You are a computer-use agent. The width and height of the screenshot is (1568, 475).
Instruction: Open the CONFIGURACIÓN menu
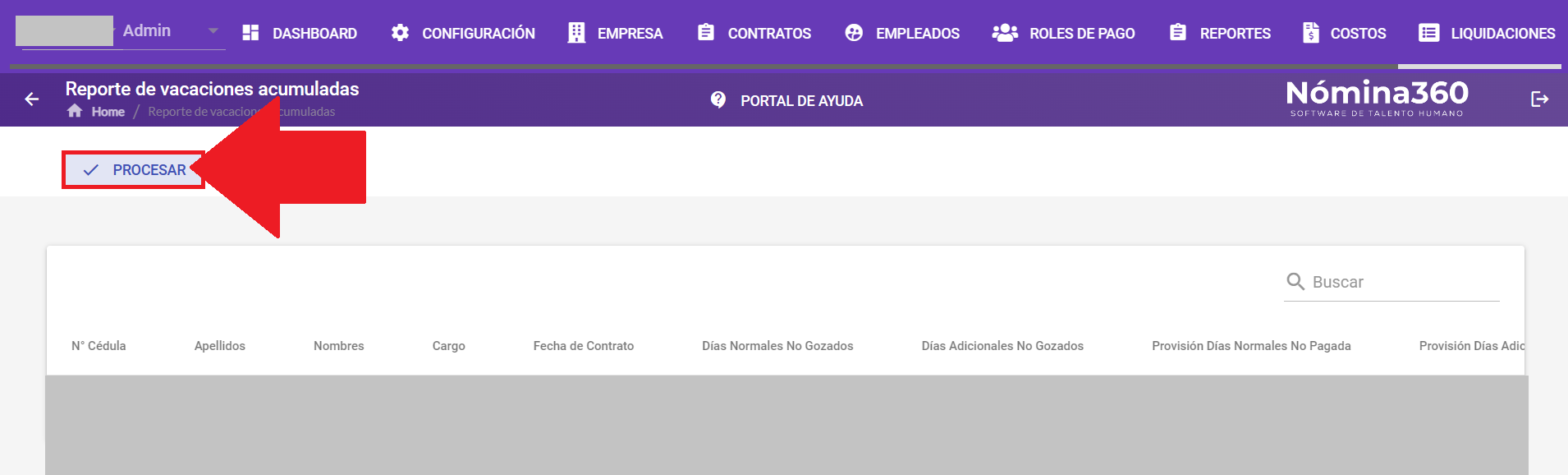click(x=479, y=34)
